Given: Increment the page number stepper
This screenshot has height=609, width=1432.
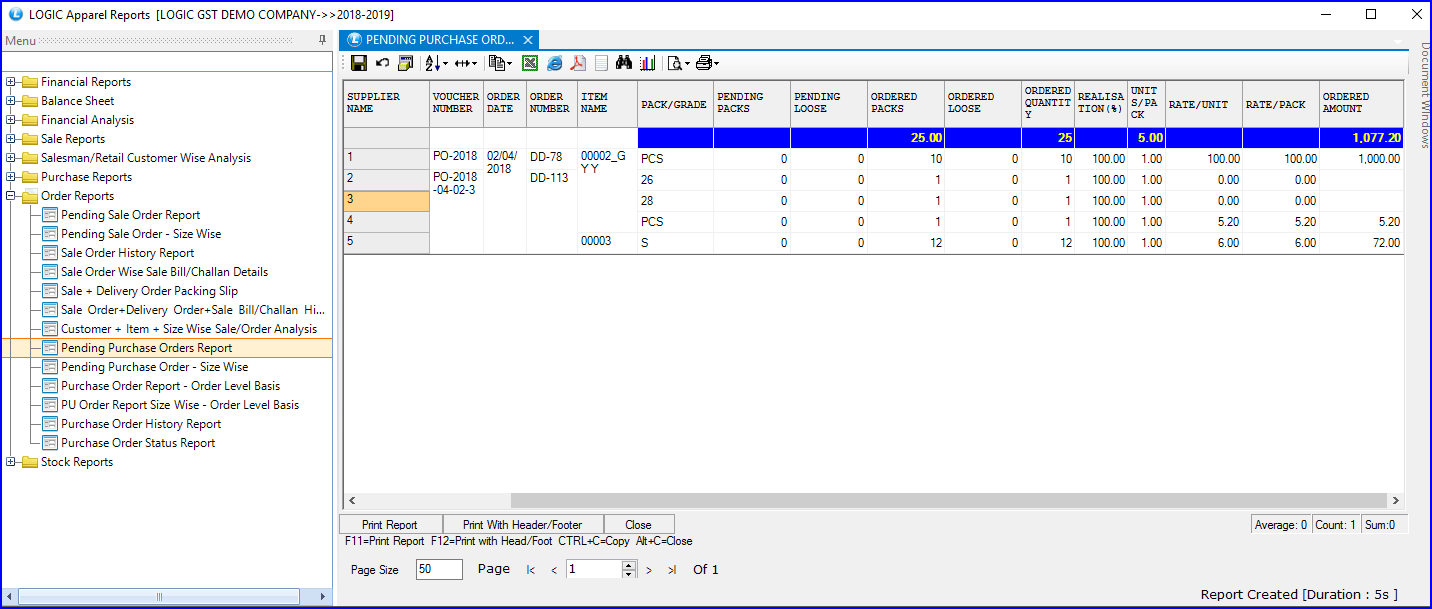Looking at the screenshot, I should (x=628, y=564).
